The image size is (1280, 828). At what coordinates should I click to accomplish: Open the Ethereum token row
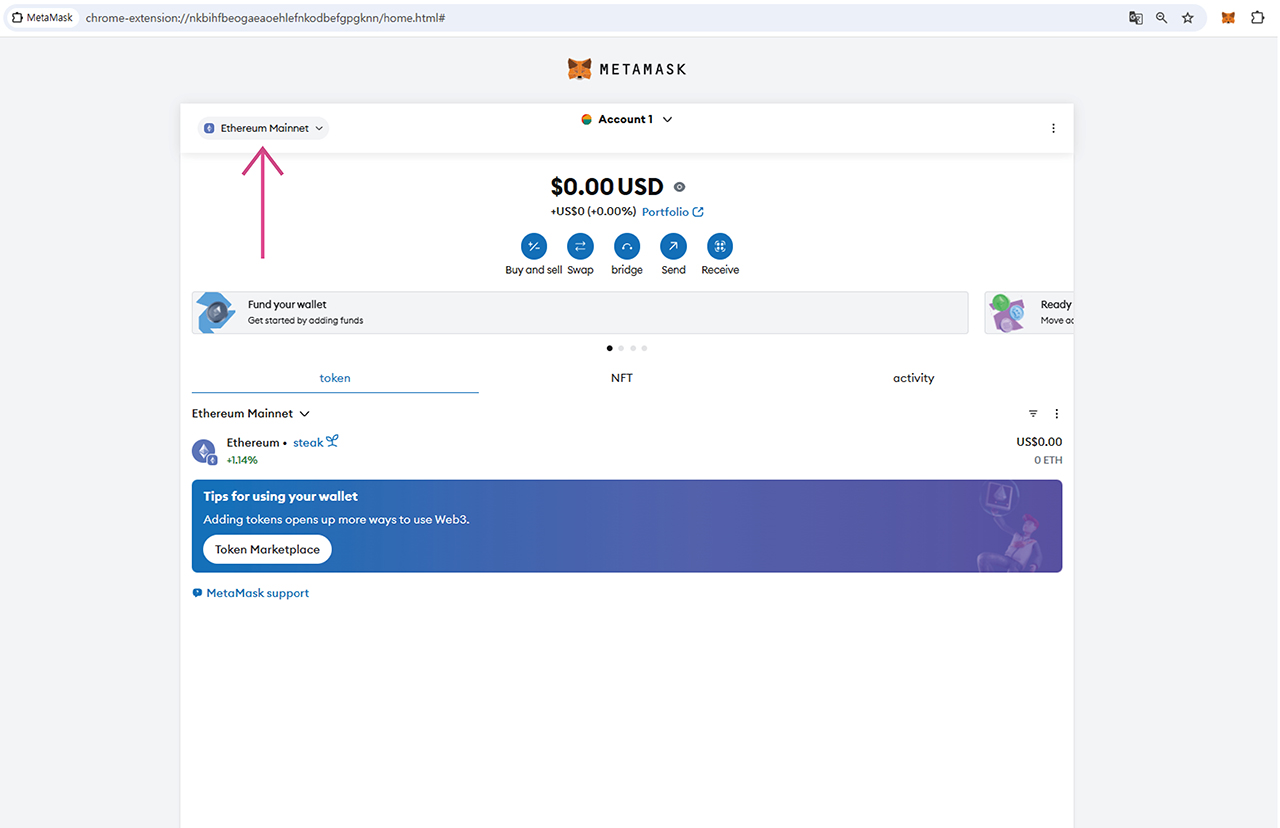click(627, 451)
